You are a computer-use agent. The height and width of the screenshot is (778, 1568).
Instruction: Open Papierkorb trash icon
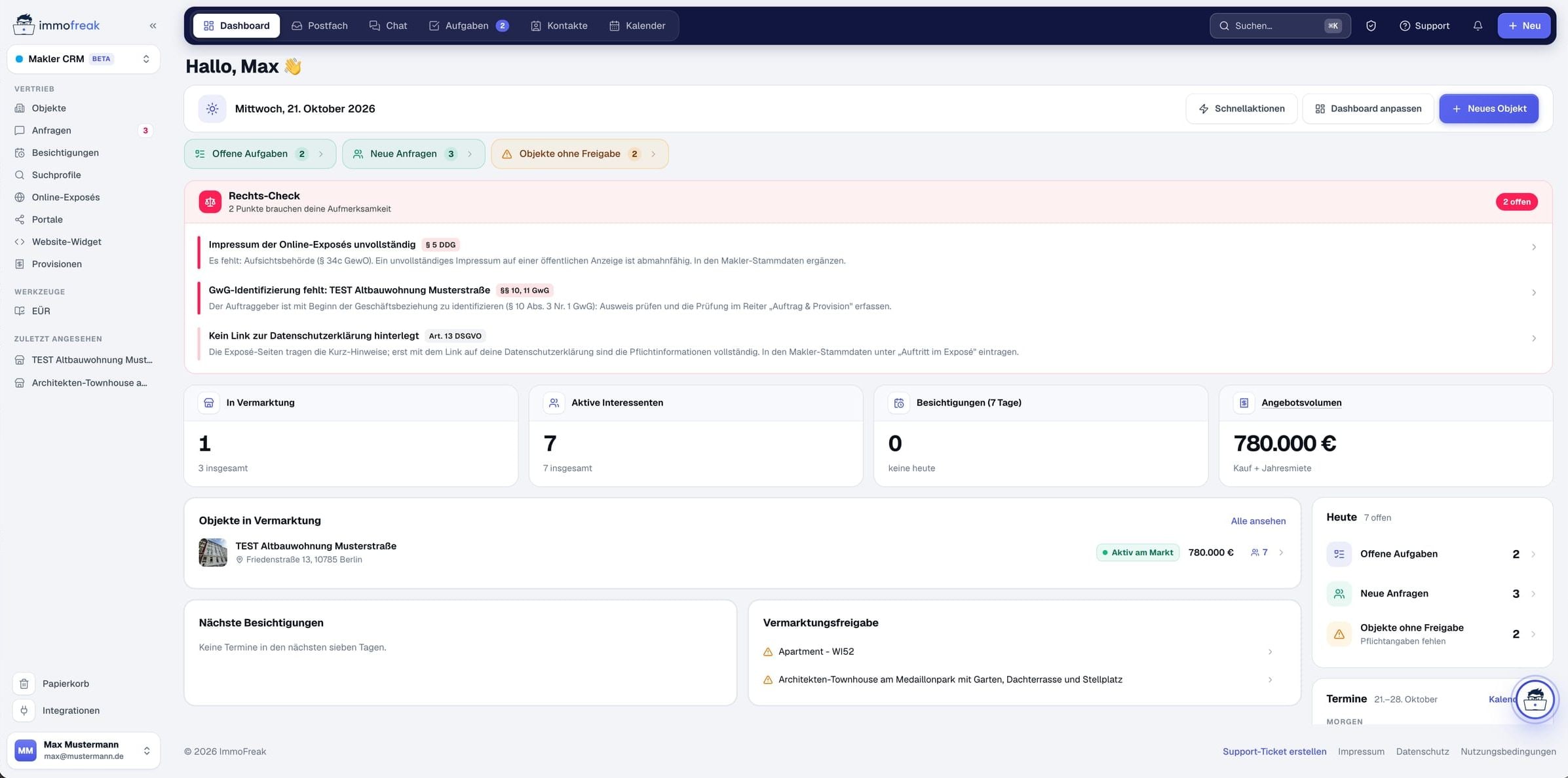pyautogui.click(x=24, y=684)
